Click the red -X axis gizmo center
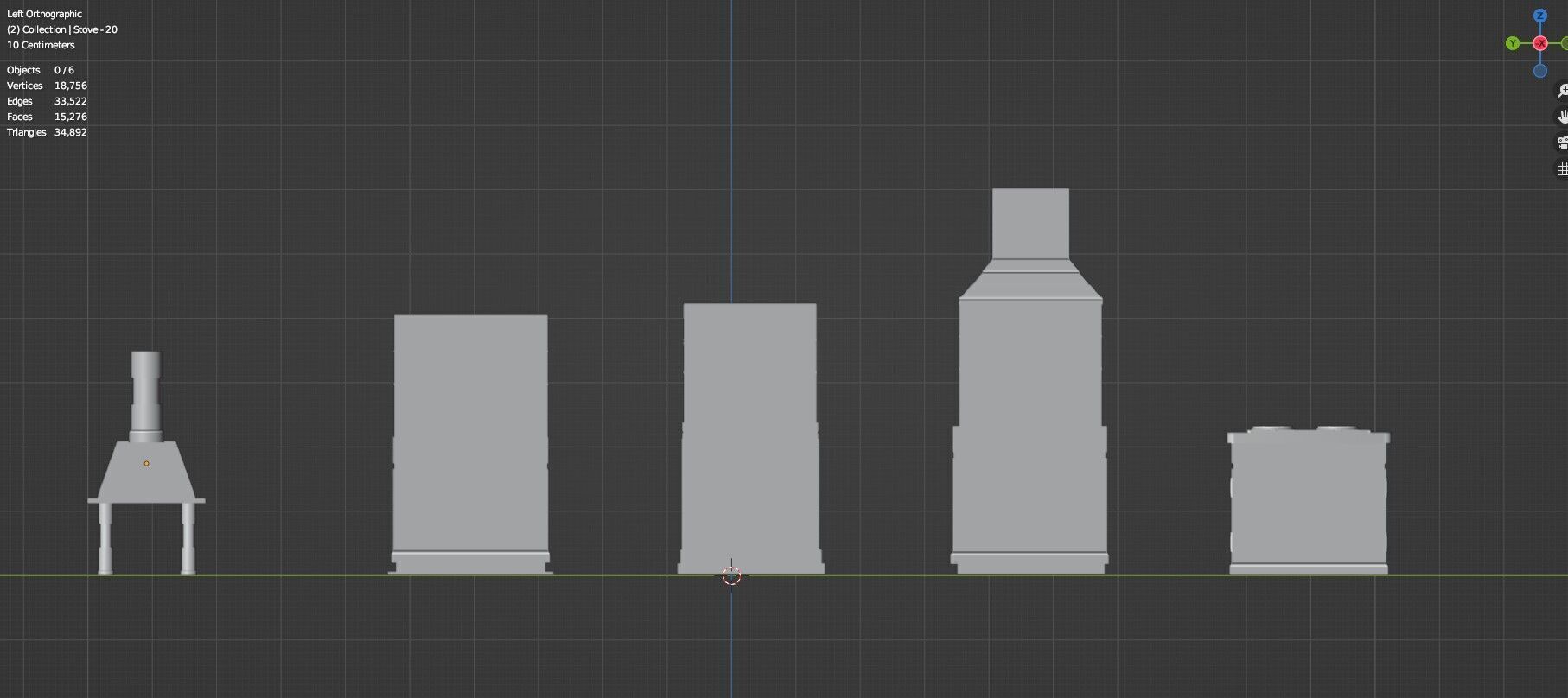 click(x=1539, y=43)
